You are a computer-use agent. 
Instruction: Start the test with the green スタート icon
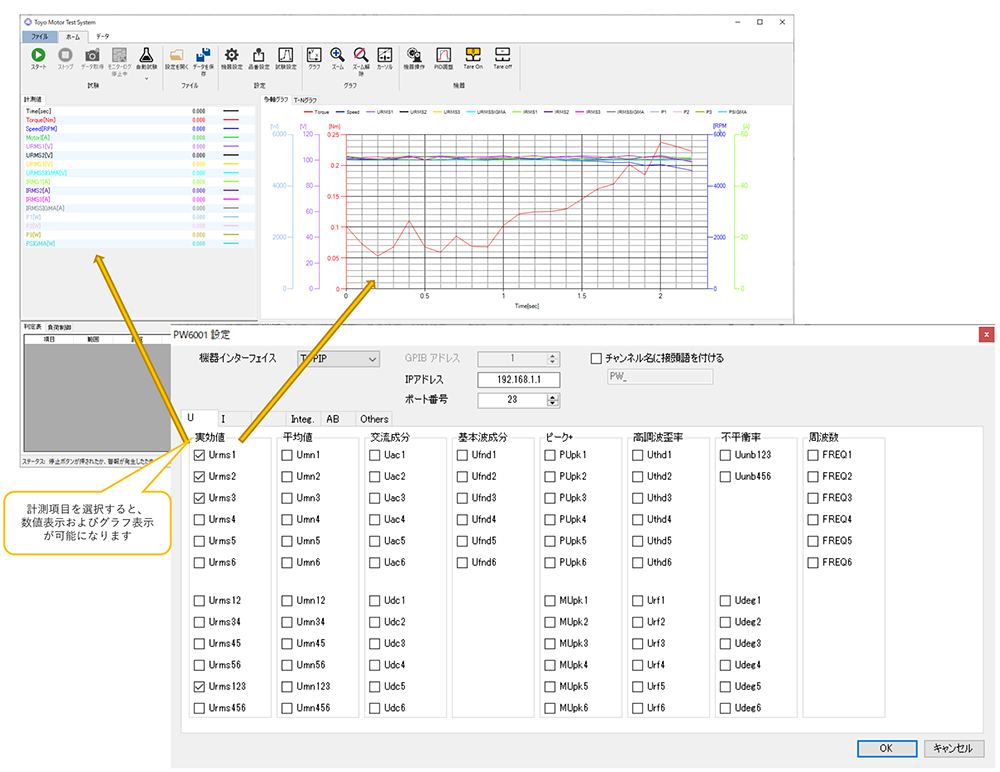point(38,56)
